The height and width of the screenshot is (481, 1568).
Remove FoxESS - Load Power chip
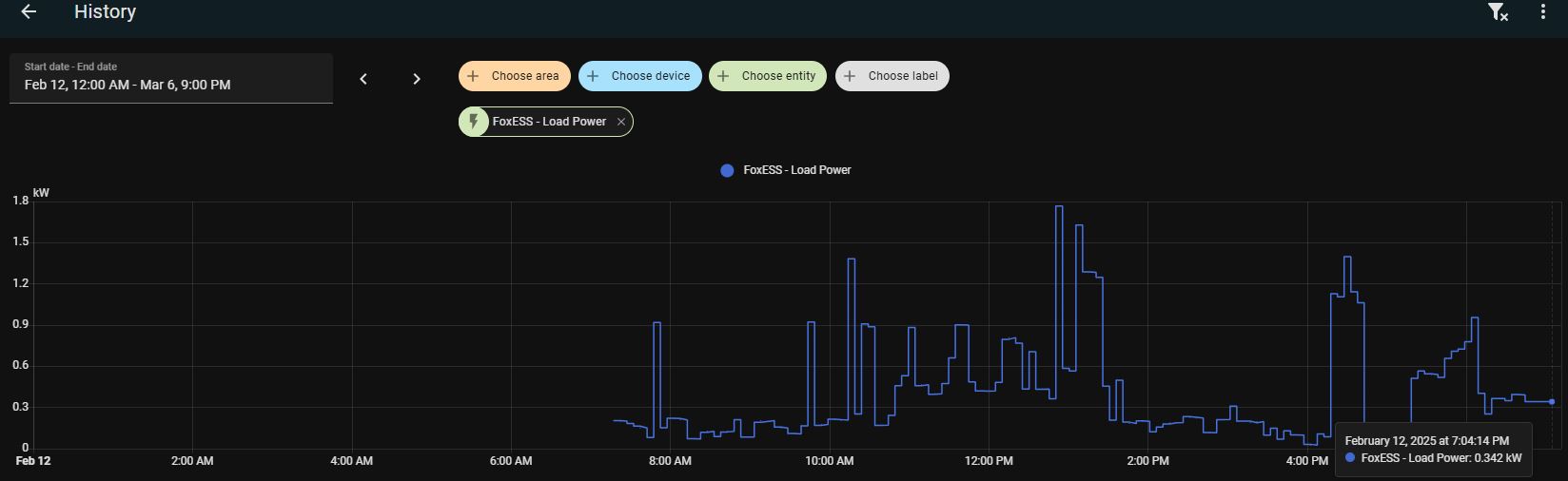(621, 122)
